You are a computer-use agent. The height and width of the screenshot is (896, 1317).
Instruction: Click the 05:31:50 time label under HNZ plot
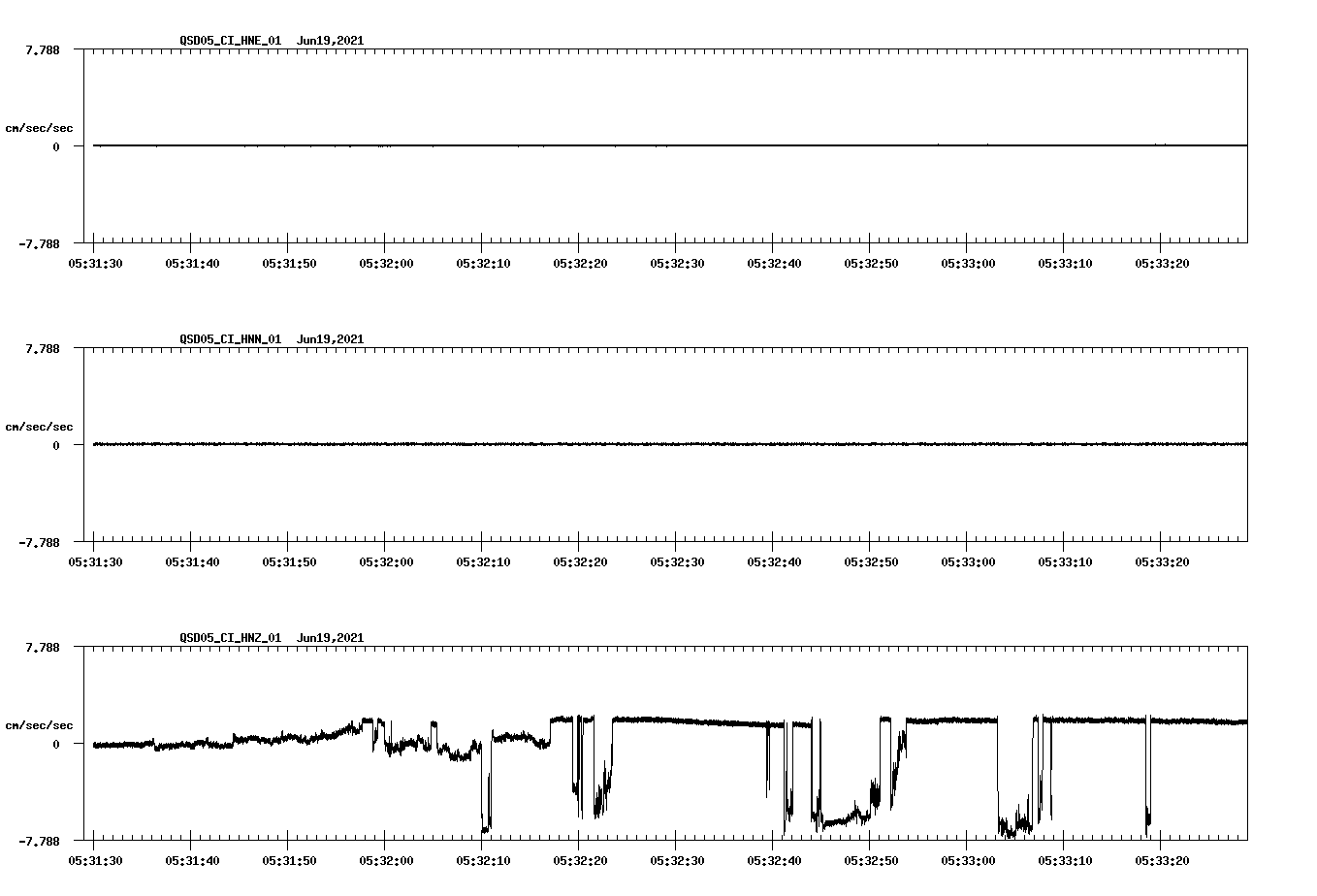pos(289,860)
